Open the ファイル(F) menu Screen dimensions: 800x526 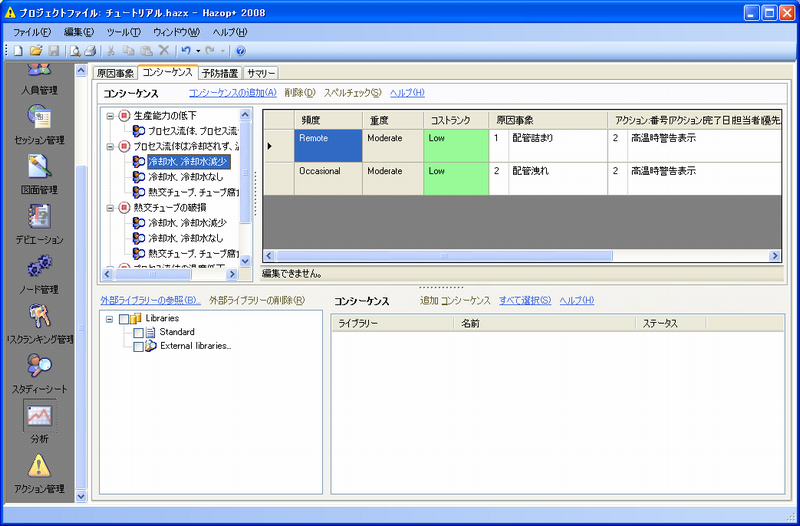tap(32, 32)
